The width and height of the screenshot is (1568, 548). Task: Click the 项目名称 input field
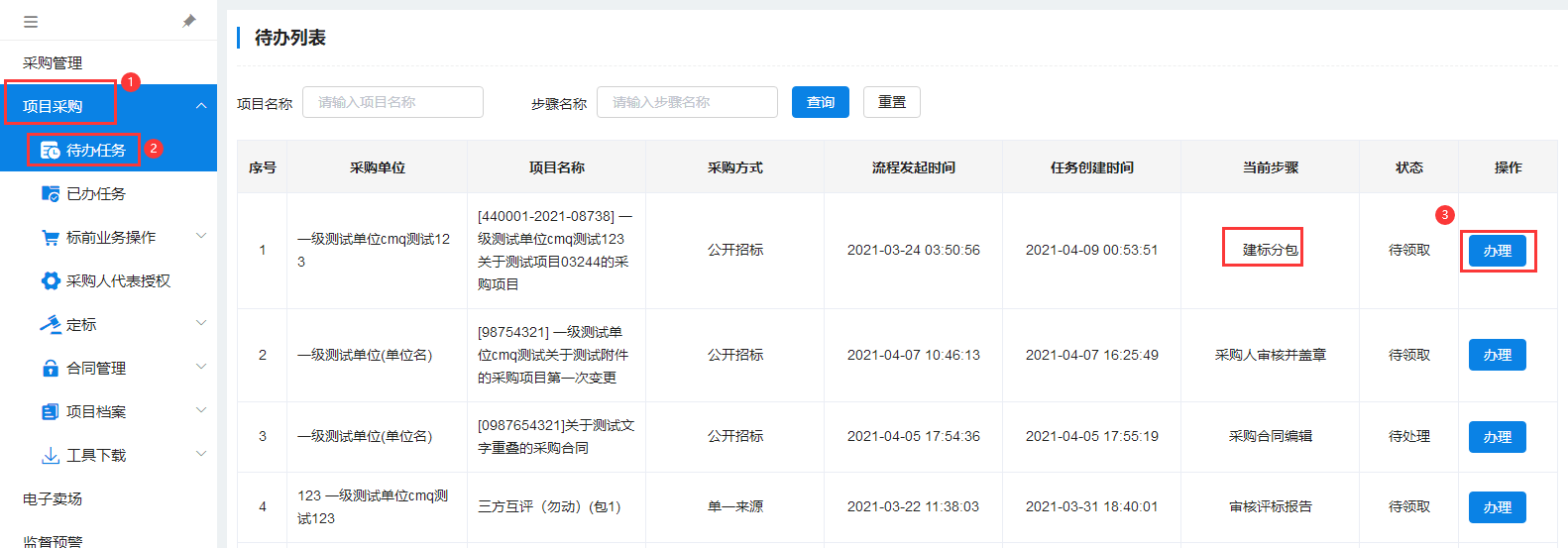pos(392,102)
